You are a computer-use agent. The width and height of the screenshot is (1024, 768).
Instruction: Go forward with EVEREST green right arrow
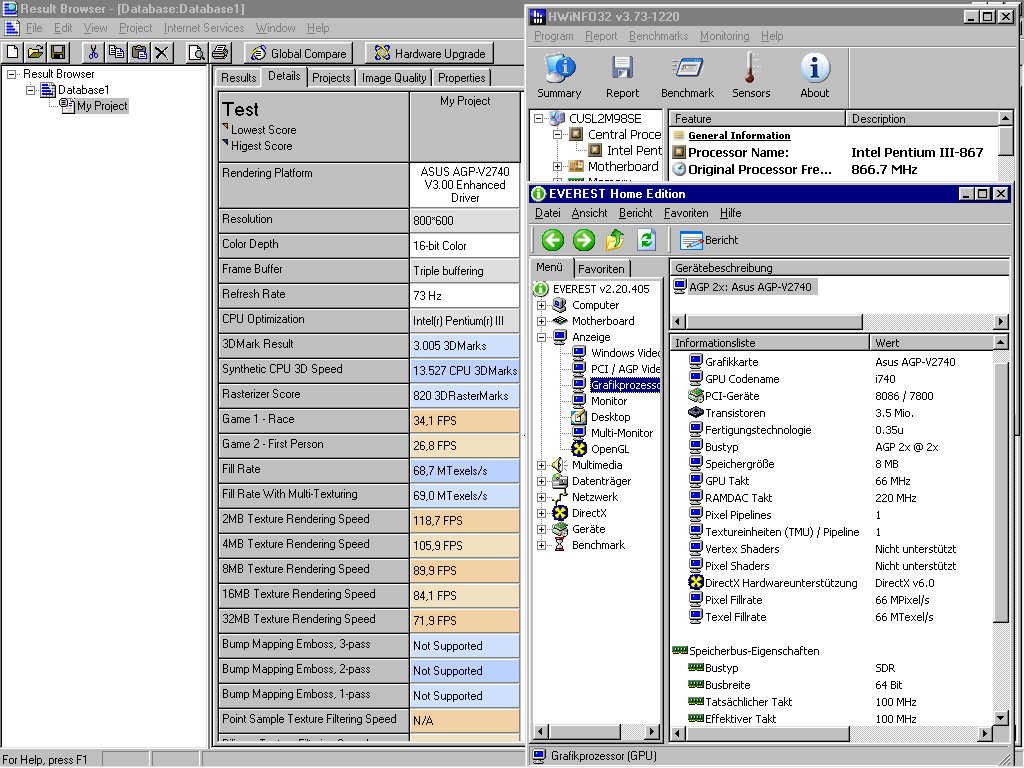(x=584, y=240)
